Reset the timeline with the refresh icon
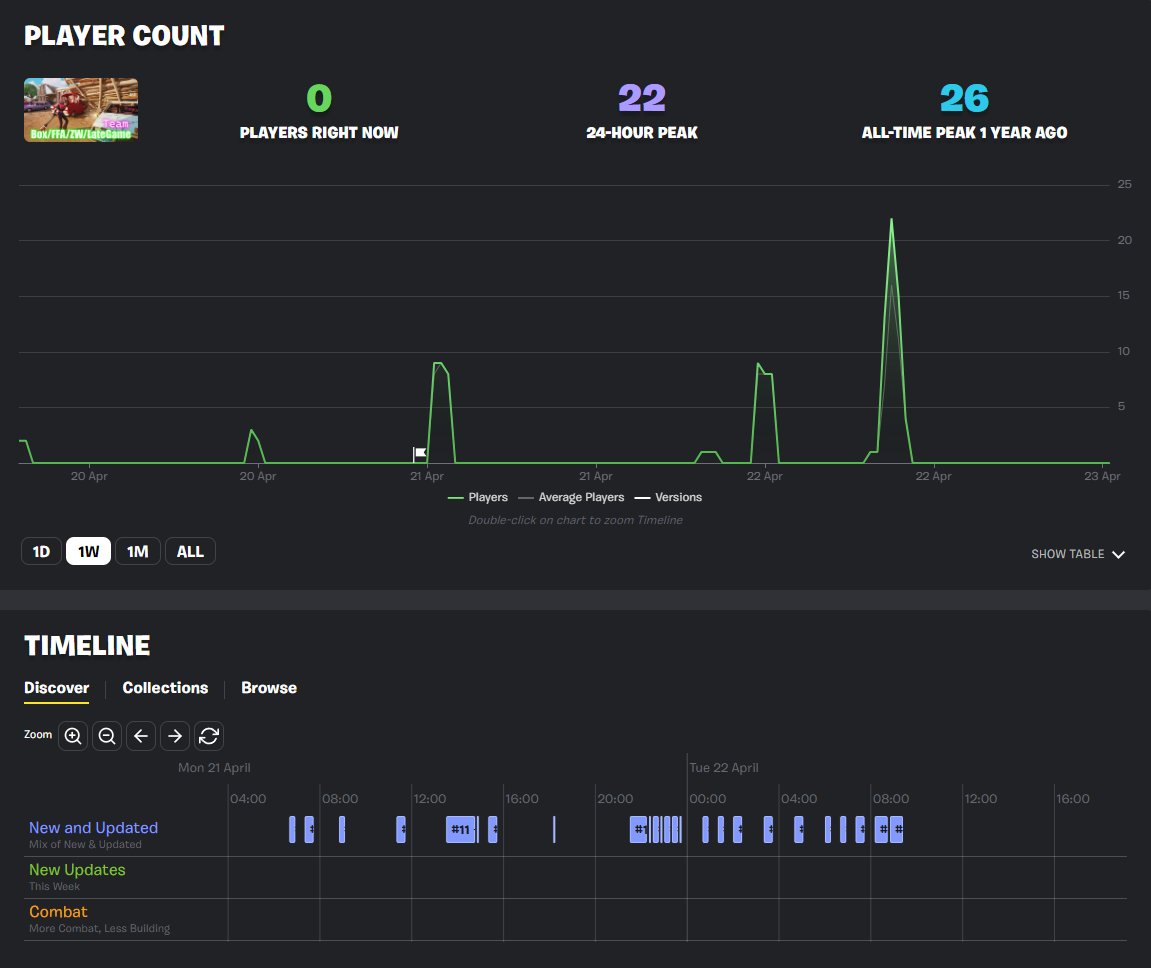Image resolution: width=1151 pixels, height=968 pixels. click(208, 735)
